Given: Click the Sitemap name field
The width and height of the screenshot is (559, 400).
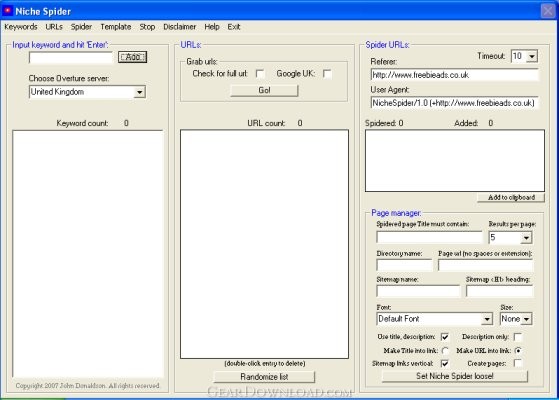Looking at the screenshot, I should (x=418, y=291).
